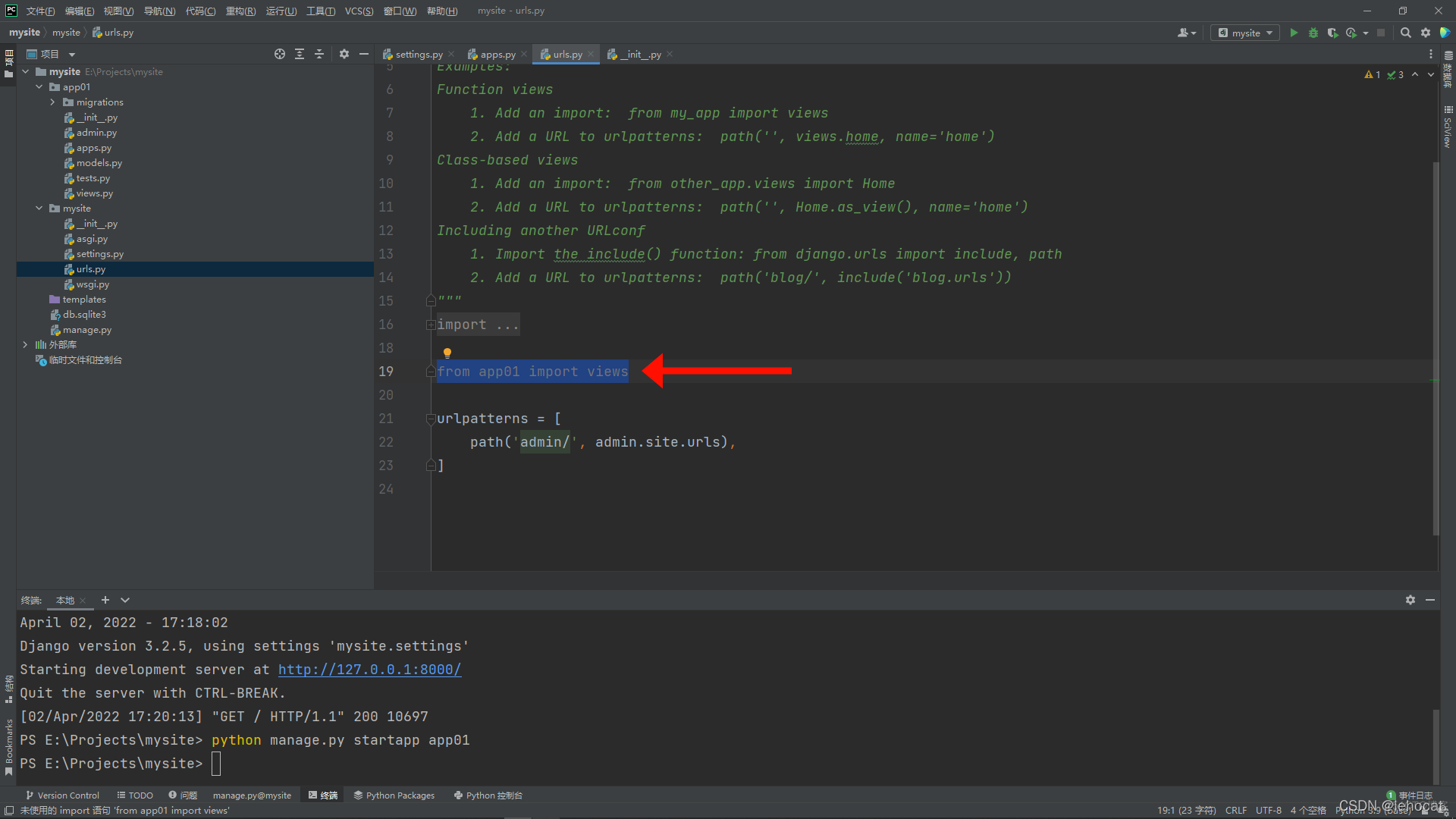The width and height of the screenshot is (1456, 819).
Task: Select views.py in app01 folder
Action: click(x=95, y=193)
